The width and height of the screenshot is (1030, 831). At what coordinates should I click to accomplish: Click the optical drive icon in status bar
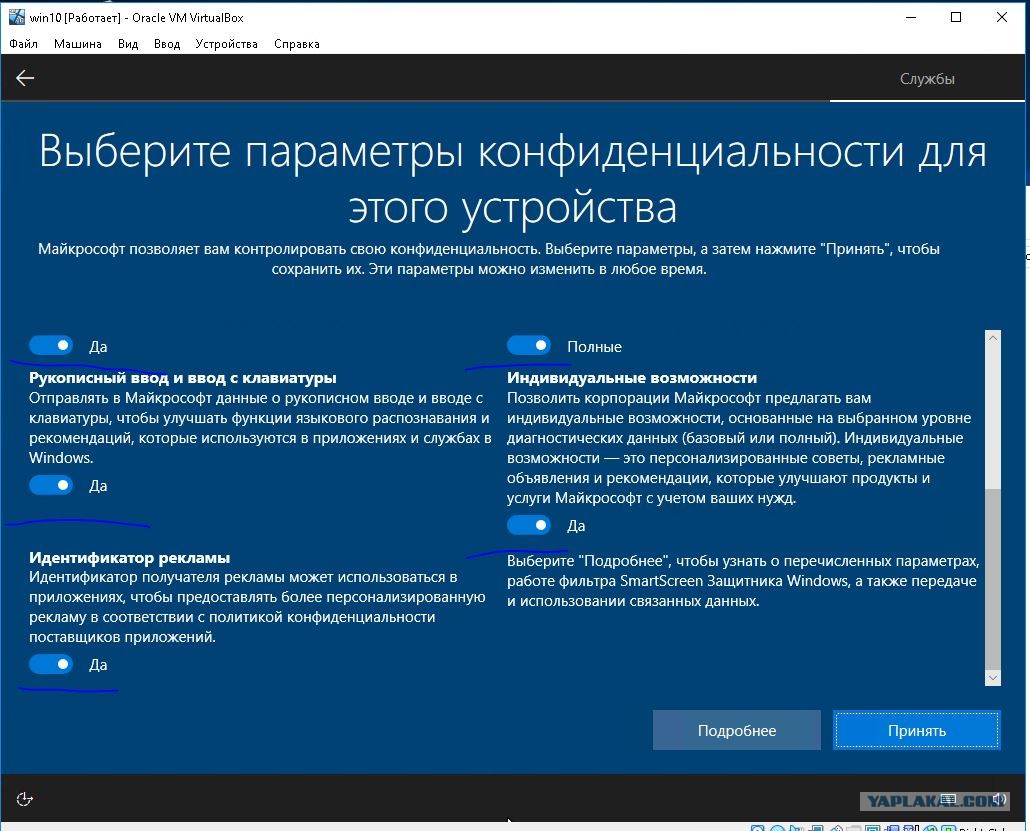click(776, 828)
